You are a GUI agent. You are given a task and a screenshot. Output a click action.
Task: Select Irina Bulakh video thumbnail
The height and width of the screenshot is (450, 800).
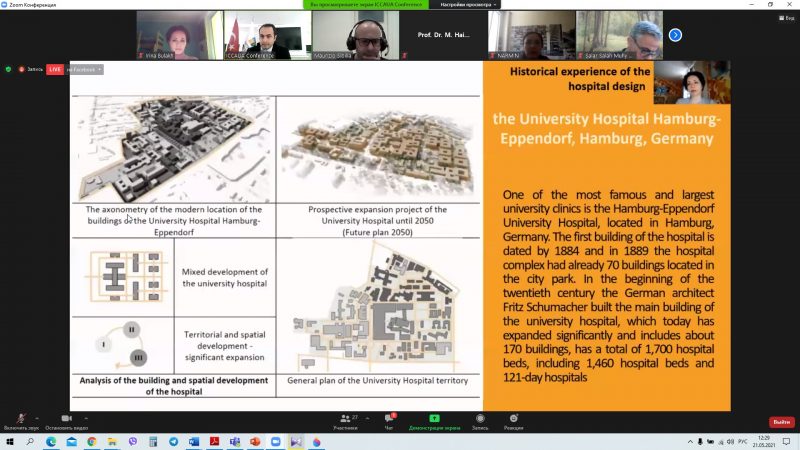click(x=180, y=35)
